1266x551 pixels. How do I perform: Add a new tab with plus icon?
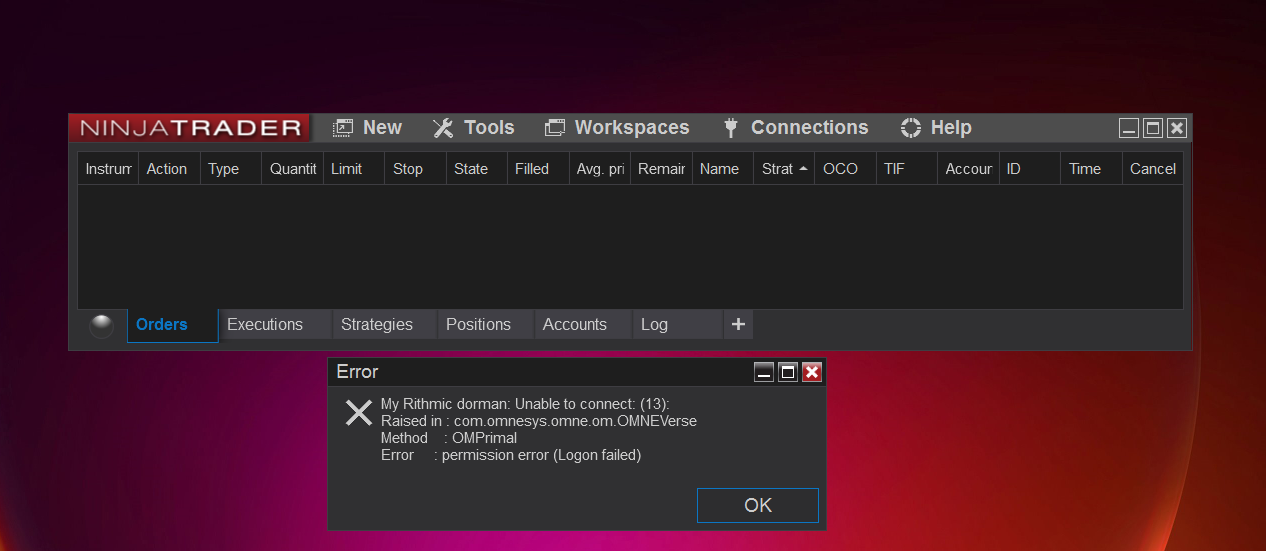click(x=738, y=324)
